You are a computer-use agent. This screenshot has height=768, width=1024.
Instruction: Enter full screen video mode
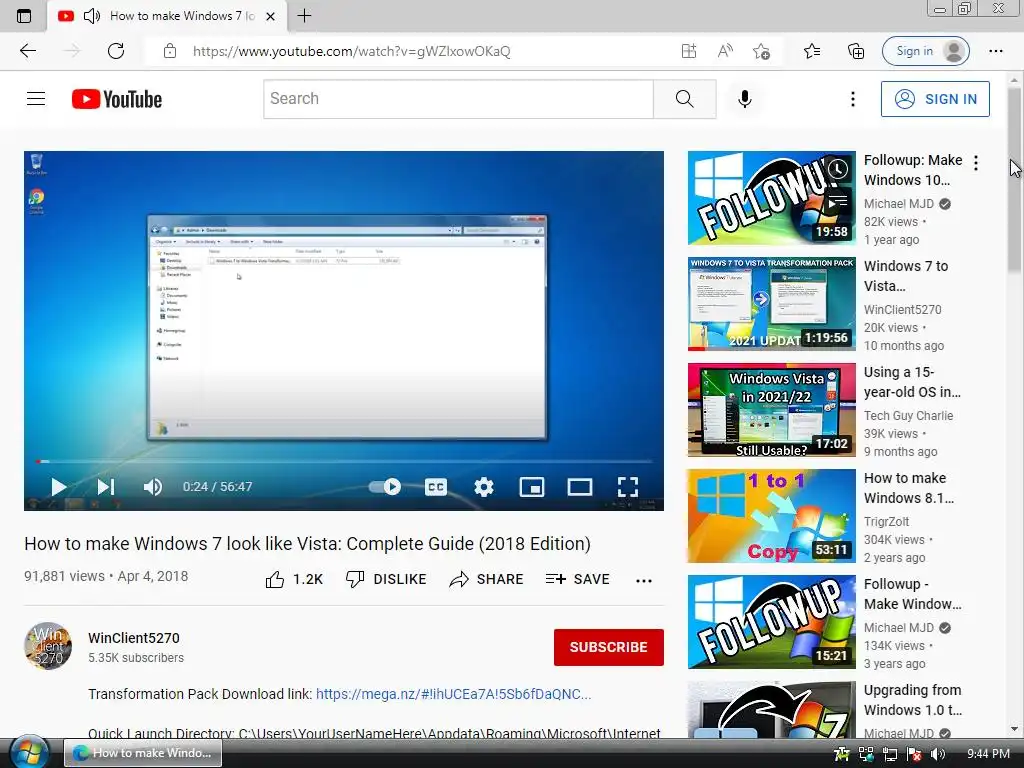tap(628, 487)
